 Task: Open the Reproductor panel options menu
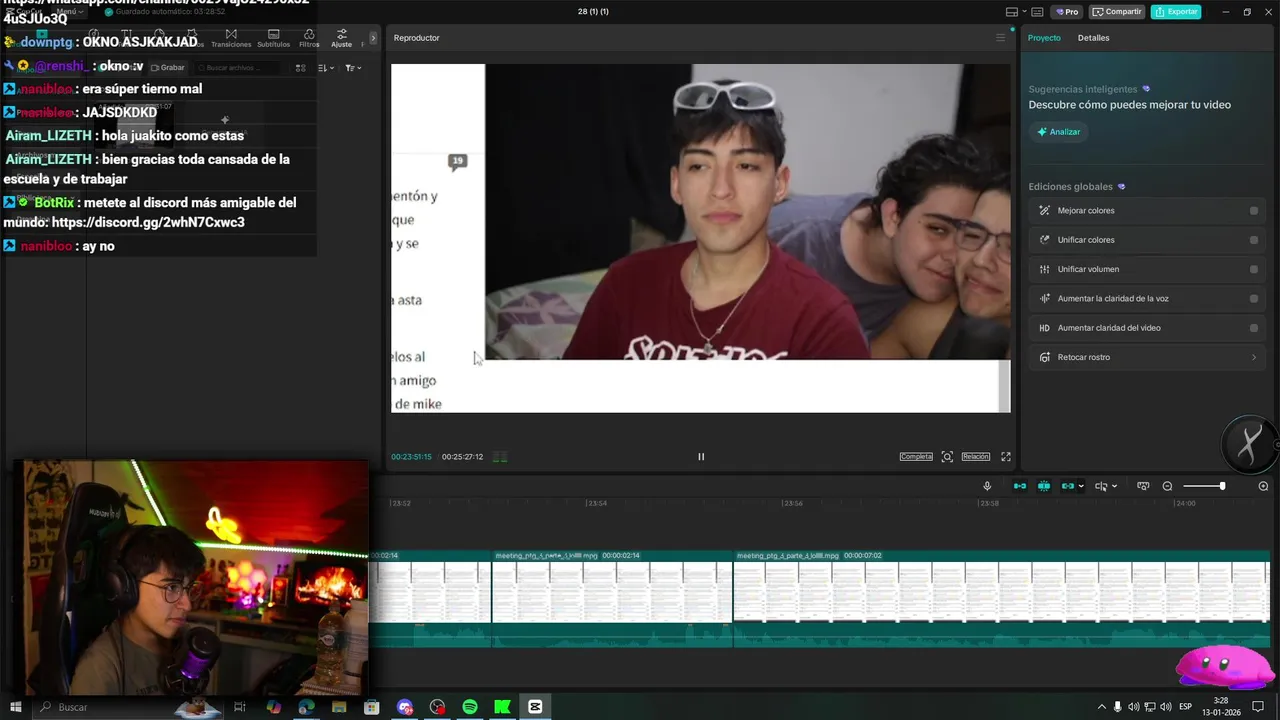tap(1000, 38)
